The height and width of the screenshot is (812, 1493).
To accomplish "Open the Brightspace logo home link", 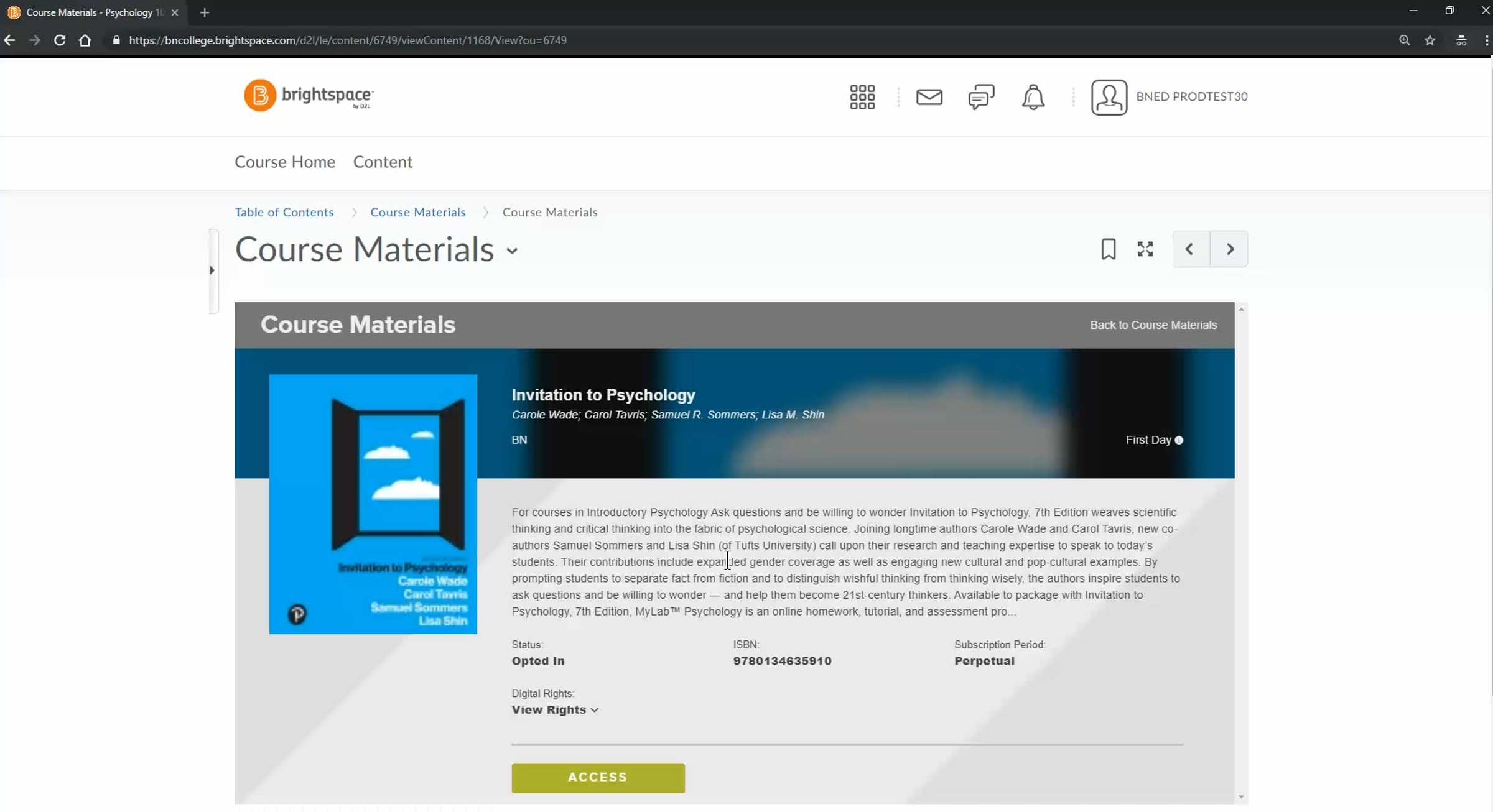I will [x=309, y=95].
